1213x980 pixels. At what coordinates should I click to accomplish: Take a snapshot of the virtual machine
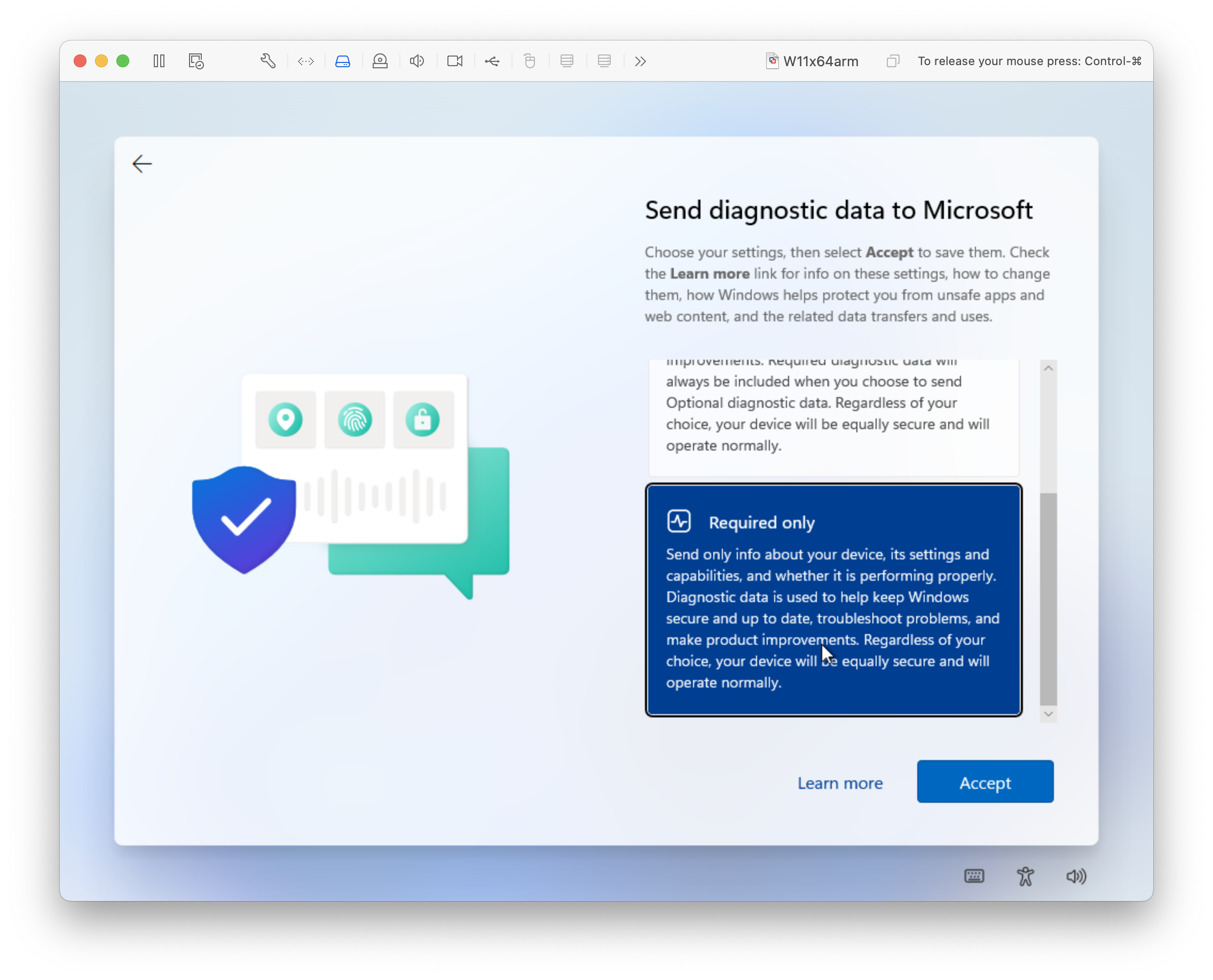[x=196, y=61]
